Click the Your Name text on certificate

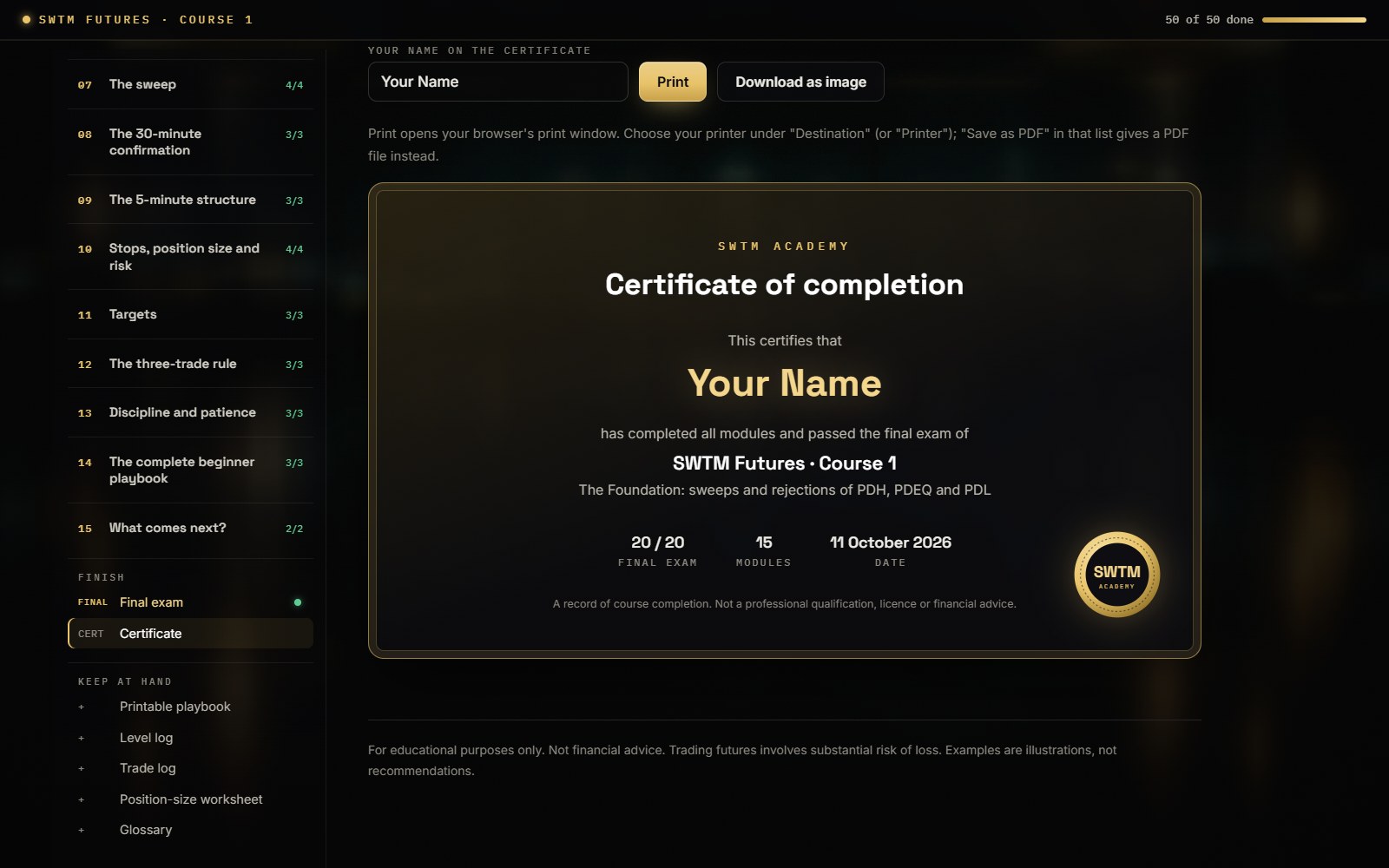tap(785, 383)
